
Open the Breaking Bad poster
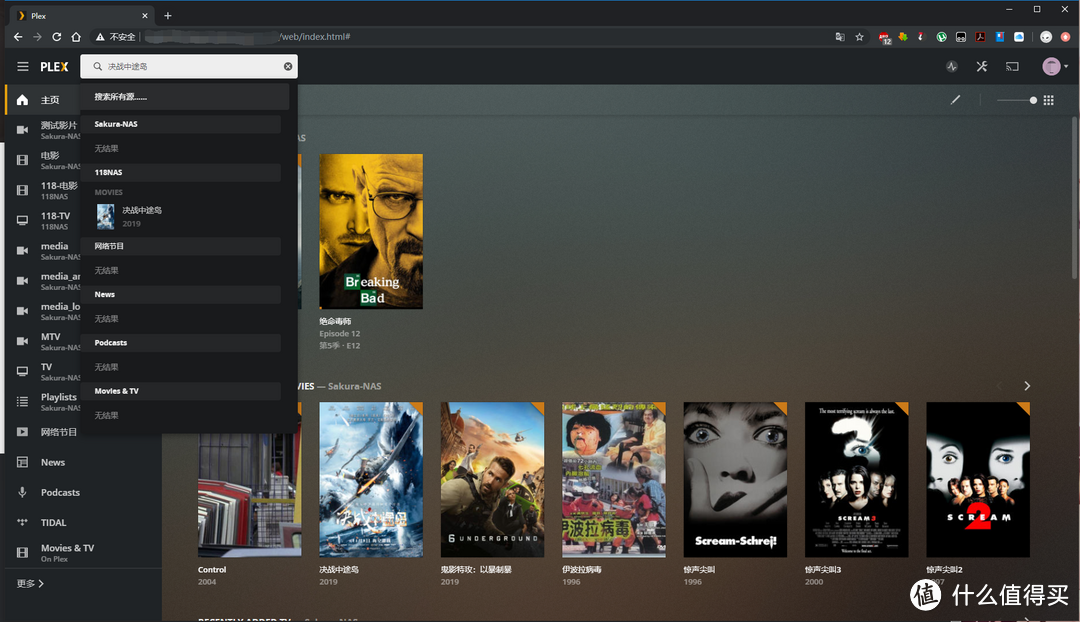point(371,231)
